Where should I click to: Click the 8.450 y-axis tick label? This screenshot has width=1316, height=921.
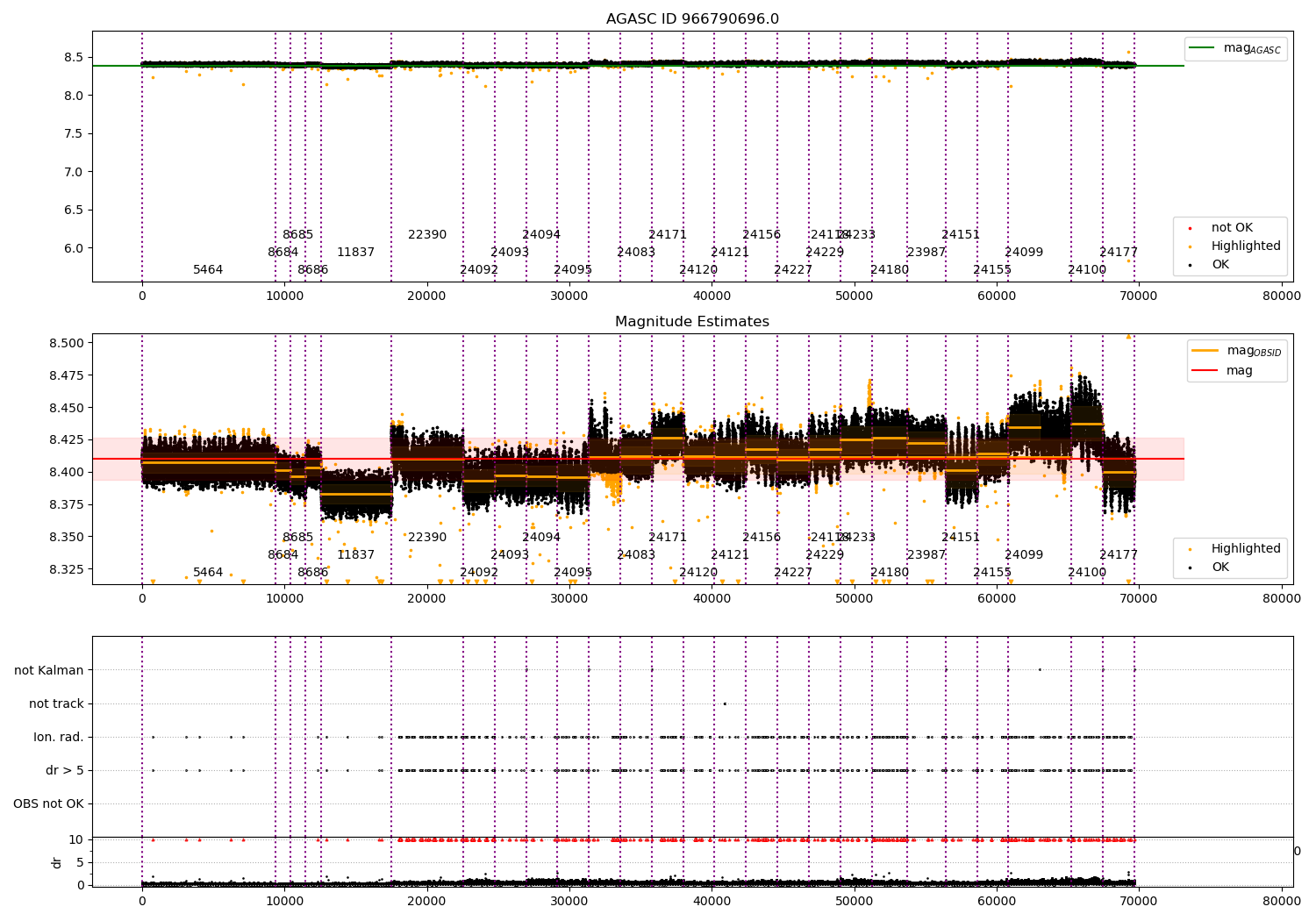[67, 408]
